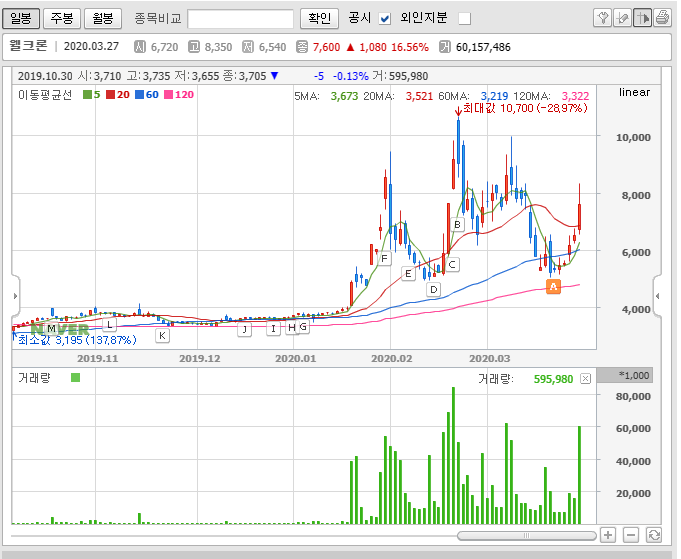Click the 120MA value 3,322
This screenshot has height=559, width=681.
click(575, 96)
